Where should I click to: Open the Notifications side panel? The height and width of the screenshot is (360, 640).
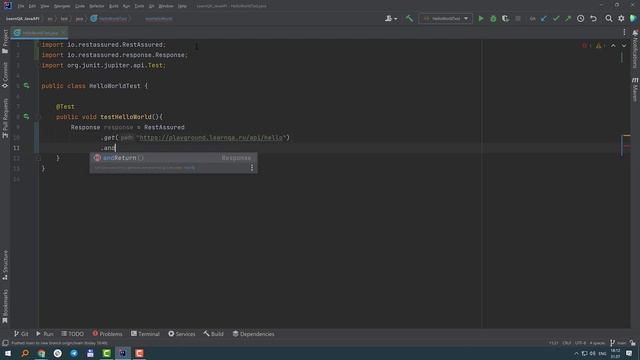(635, 49)
